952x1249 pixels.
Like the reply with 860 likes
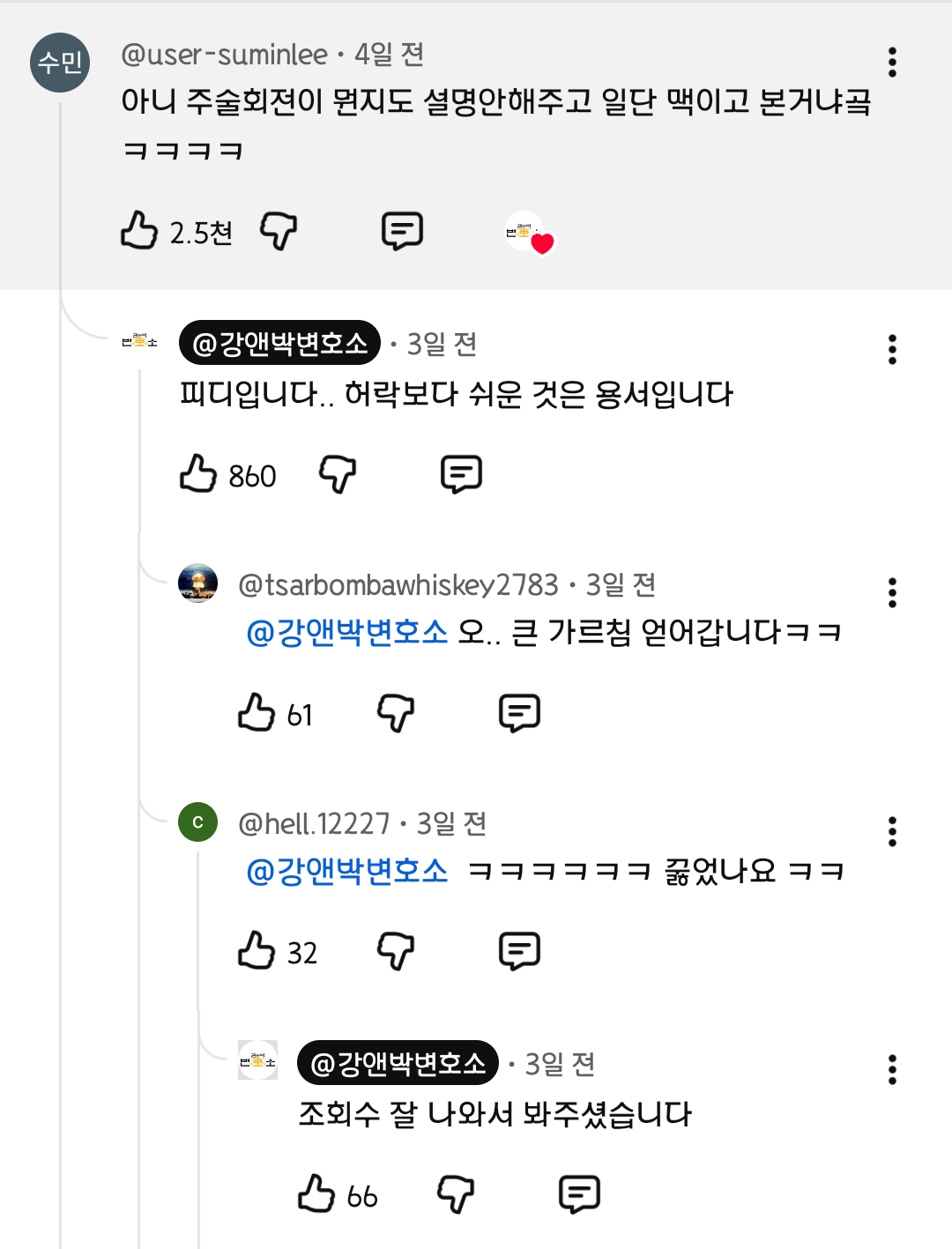click(x=198, y=473)
